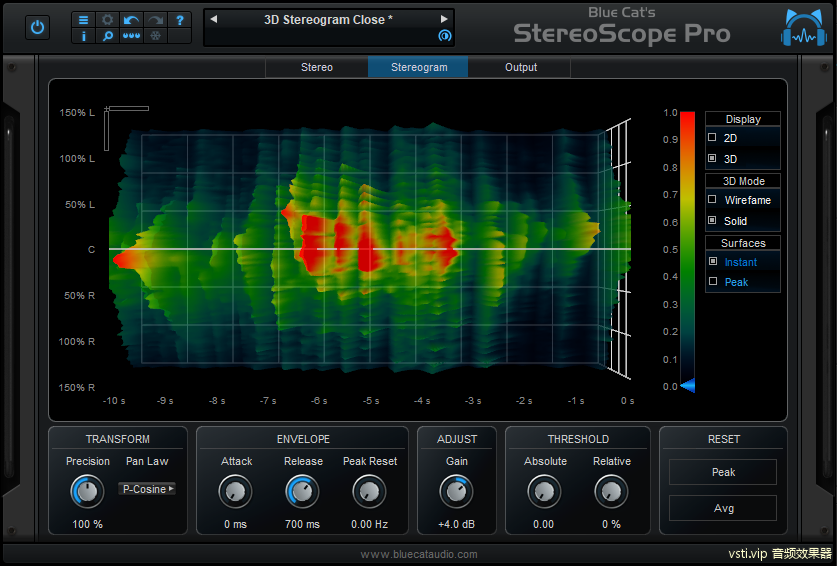Screen dimensions: 837x566
Task: Click the Precision knob
Action: pyautogui.click(x=88, y=492)
